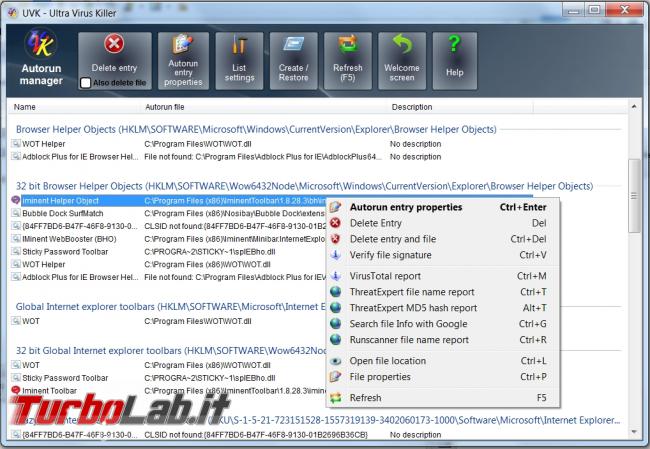
Task: Open ThreatExpert file name report
Action: pyautogui.click(x=442, y=292)
